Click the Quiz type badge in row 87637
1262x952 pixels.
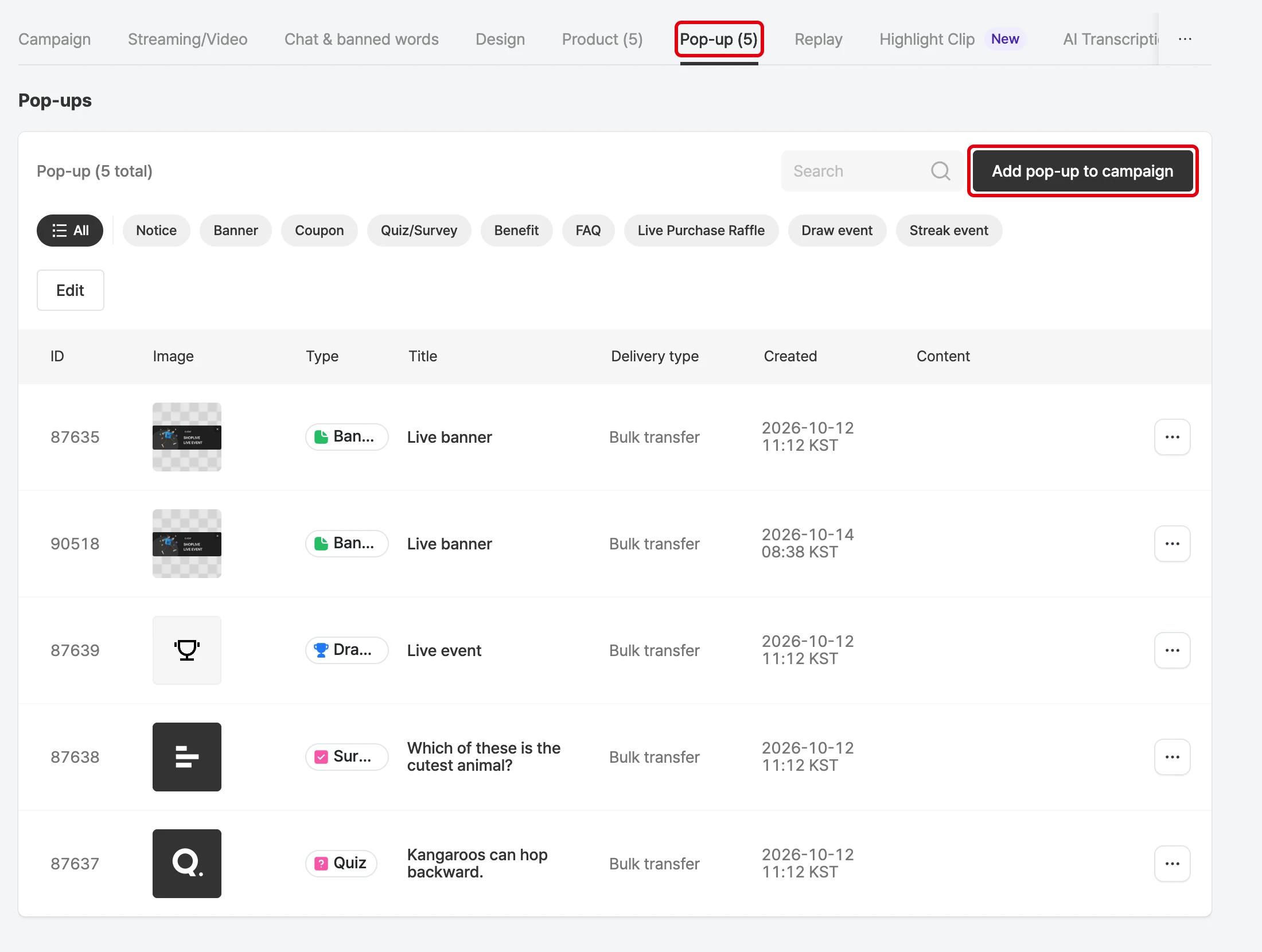coord(341,863)
